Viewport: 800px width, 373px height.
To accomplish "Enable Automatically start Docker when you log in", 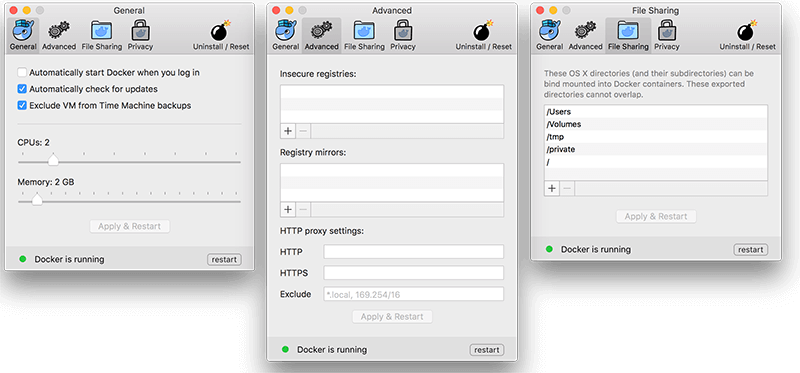I will tap(22, 72).
